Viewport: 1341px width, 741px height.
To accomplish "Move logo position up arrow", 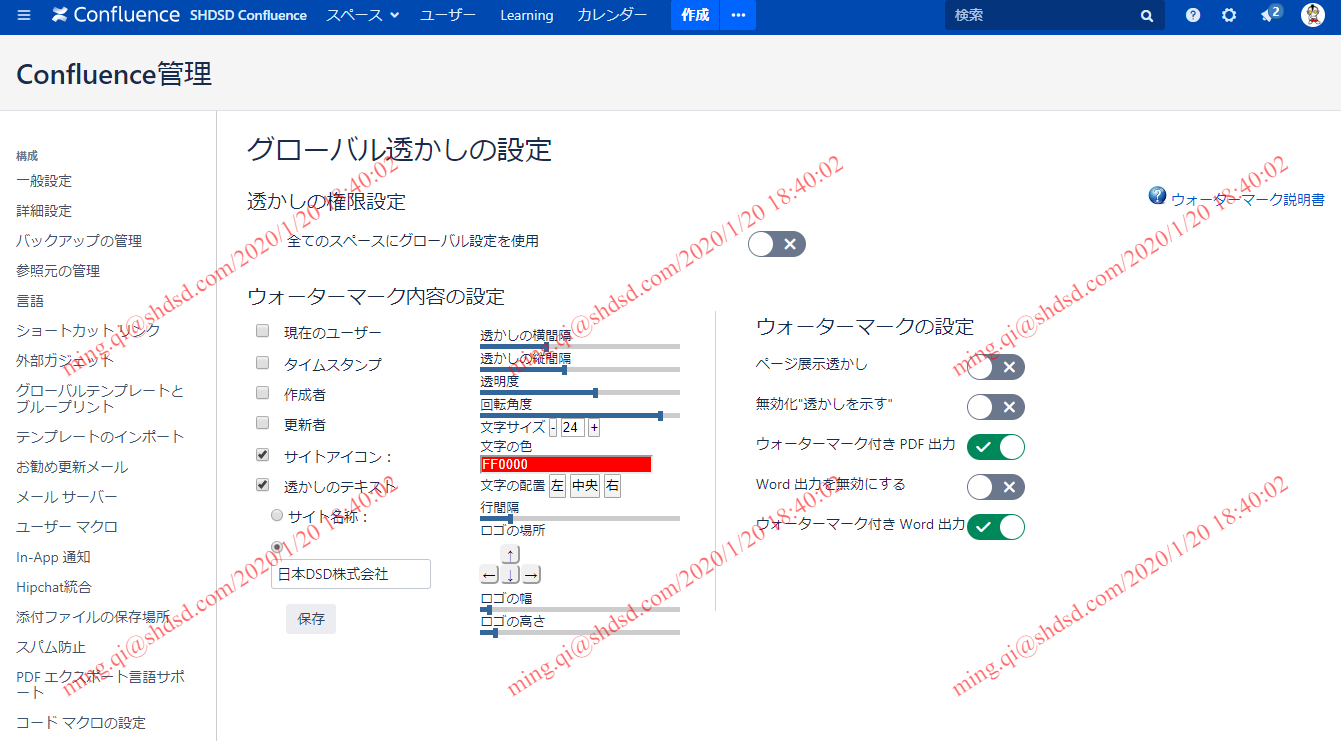I will [x=510, y=554].
